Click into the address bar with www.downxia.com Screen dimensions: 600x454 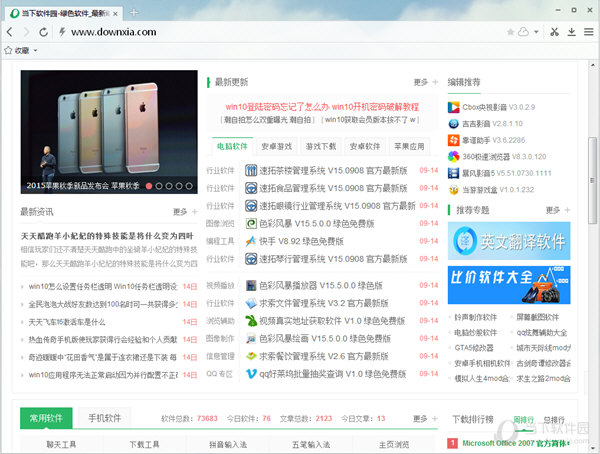[x=114, y=32]
